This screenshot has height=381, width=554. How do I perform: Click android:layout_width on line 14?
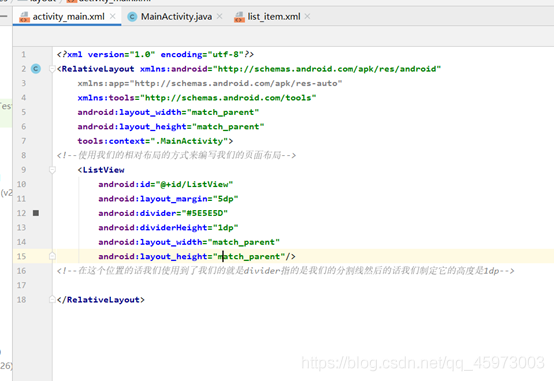tap(189, 242)
